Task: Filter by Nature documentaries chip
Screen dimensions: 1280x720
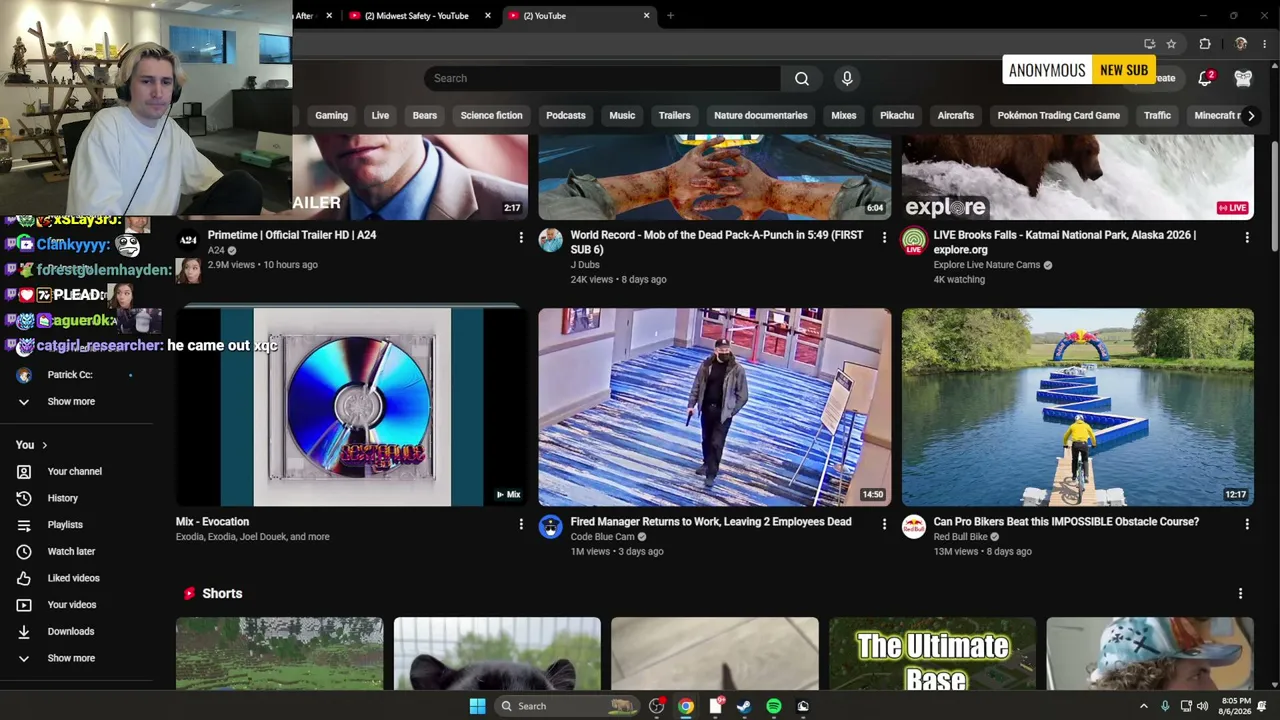Action: pos(760,116)
